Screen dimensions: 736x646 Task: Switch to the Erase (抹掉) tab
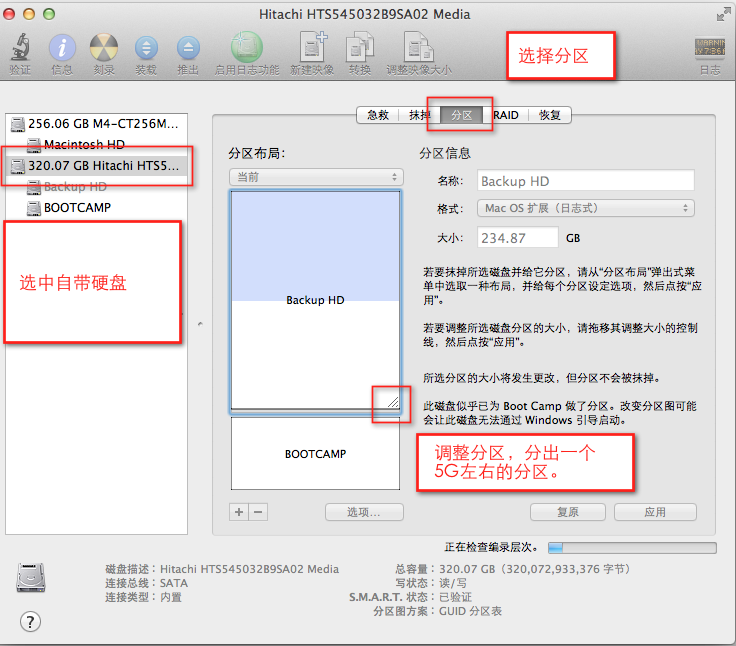[x=419, y=115]
